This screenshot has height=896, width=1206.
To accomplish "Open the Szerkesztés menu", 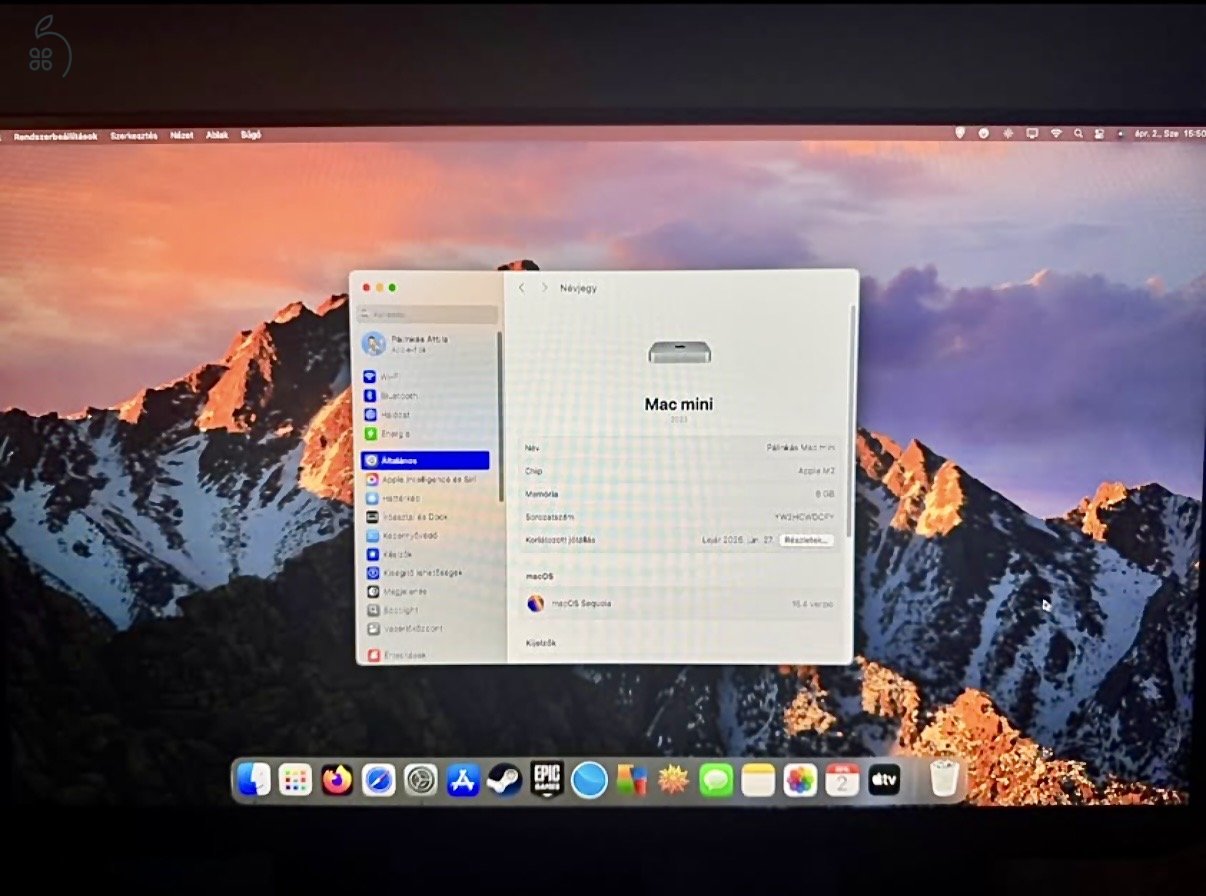I will click(x=133, y=135).
